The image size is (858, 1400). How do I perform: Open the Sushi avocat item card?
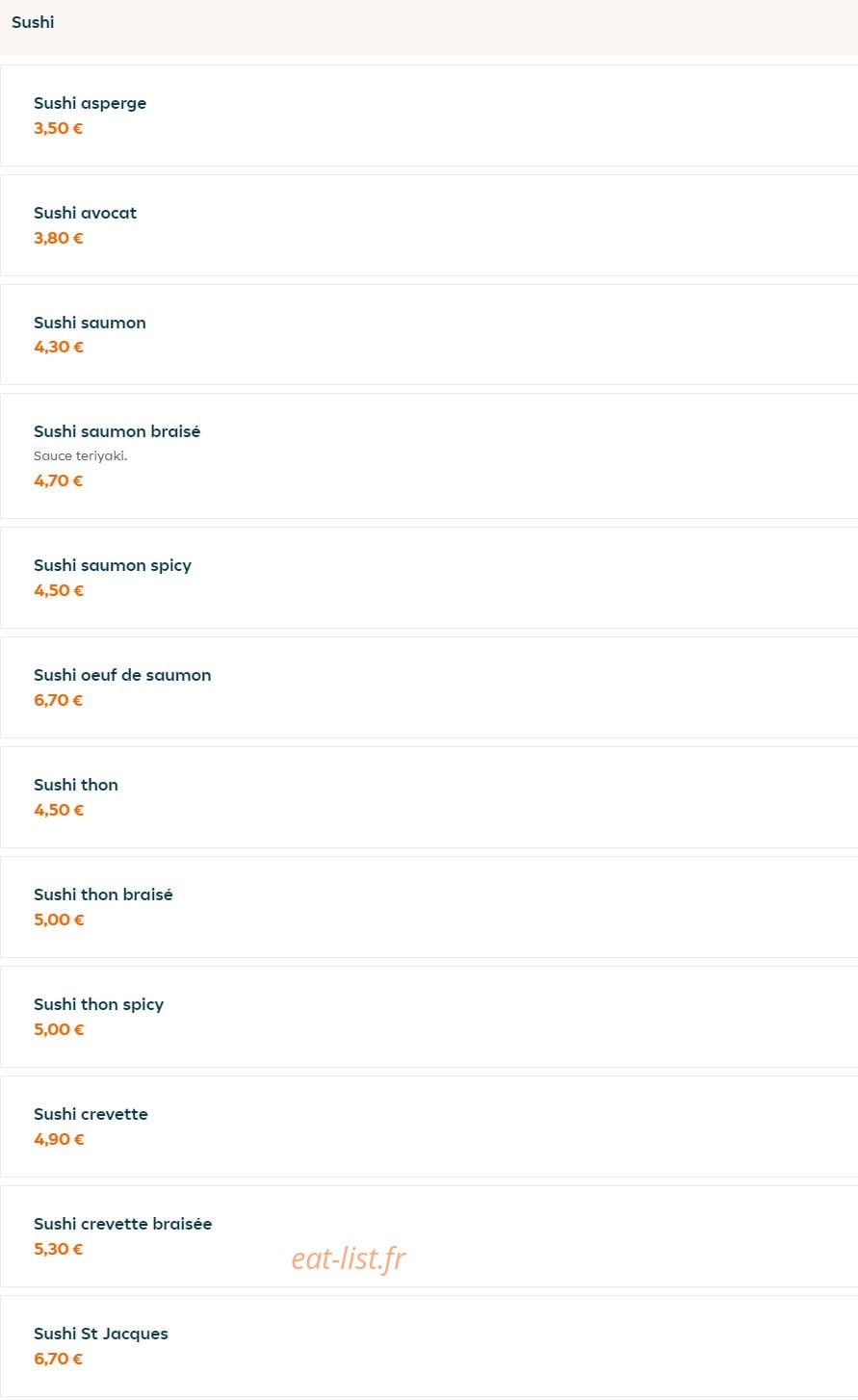point(429,225)
